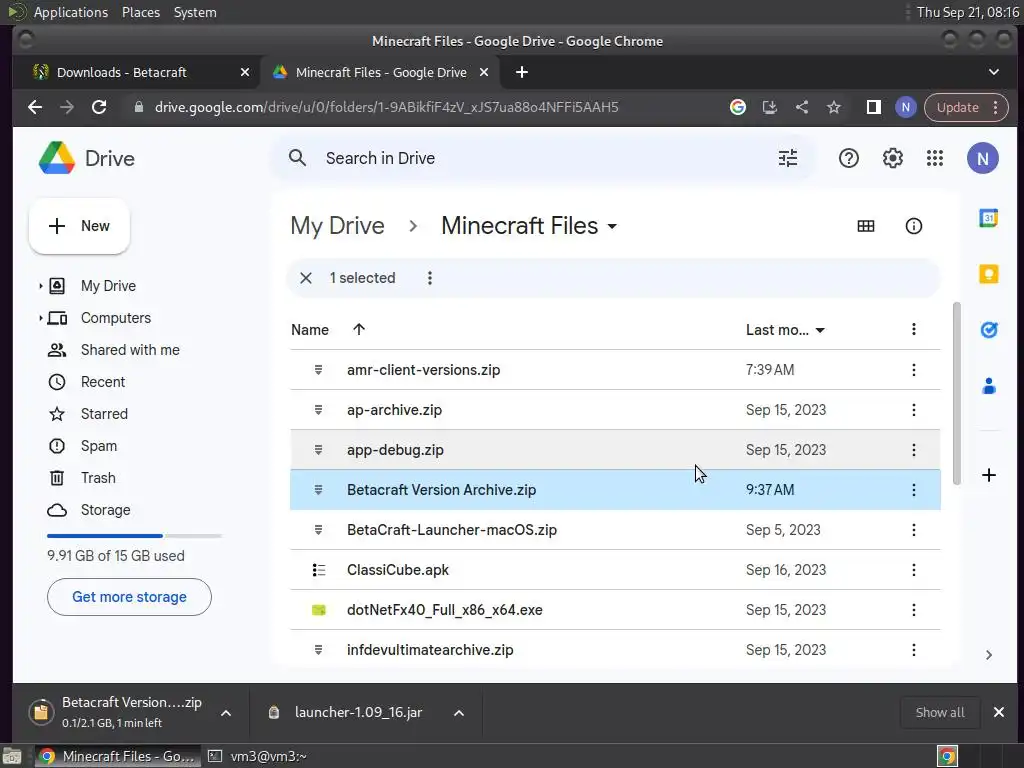This screenshot has height=768, width=1024.
Task: Select the Minecraft Files - Google Drive tab
Action: [380, 72]
